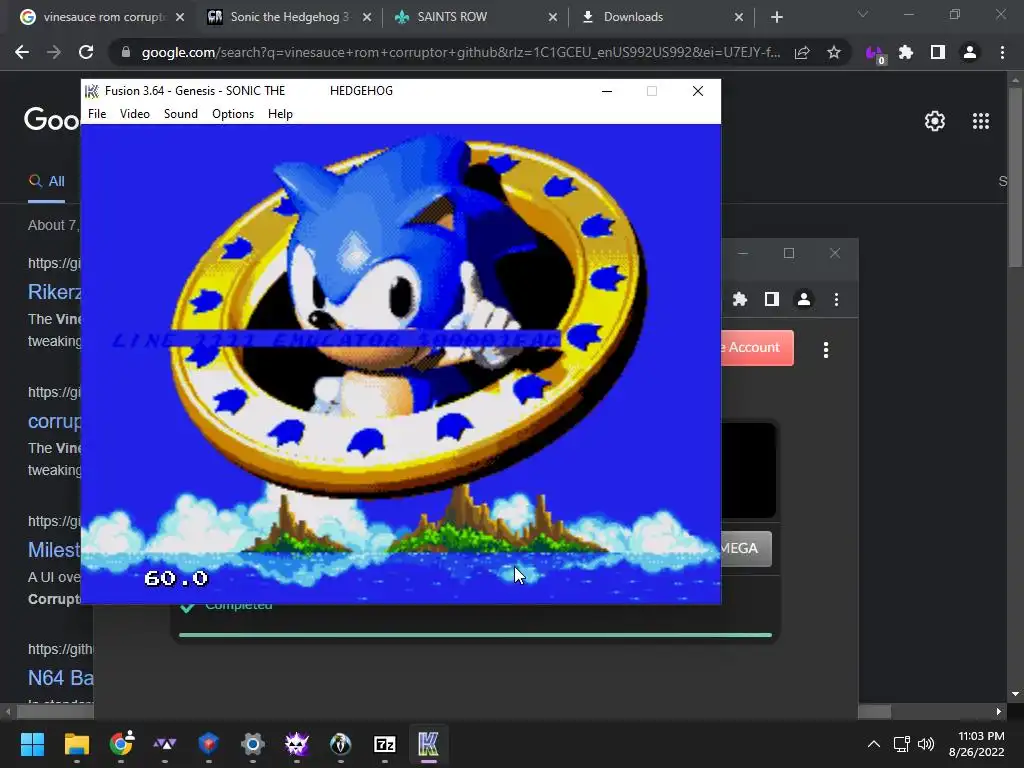The image size is (1024, 768).
Task: Open Google quick settings gear
Action: tap(935, 121)
